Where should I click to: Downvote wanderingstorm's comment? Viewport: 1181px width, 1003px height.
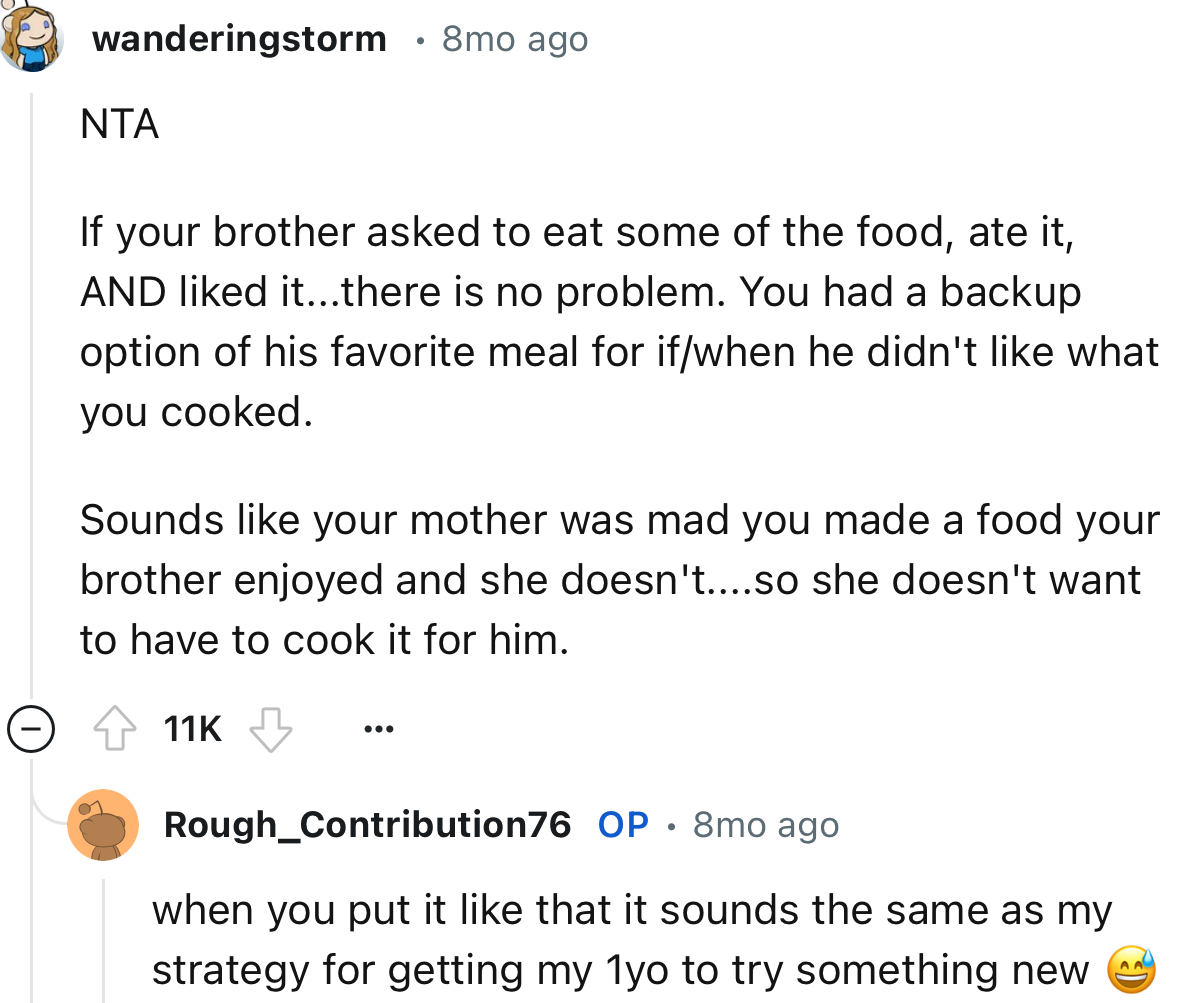point(270,729)
